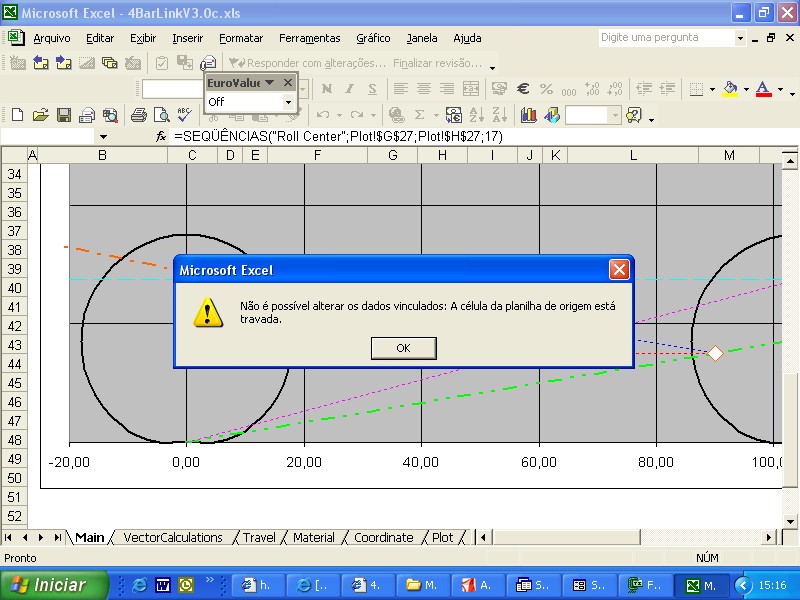Click the Print icon

[x=138, y=115]
